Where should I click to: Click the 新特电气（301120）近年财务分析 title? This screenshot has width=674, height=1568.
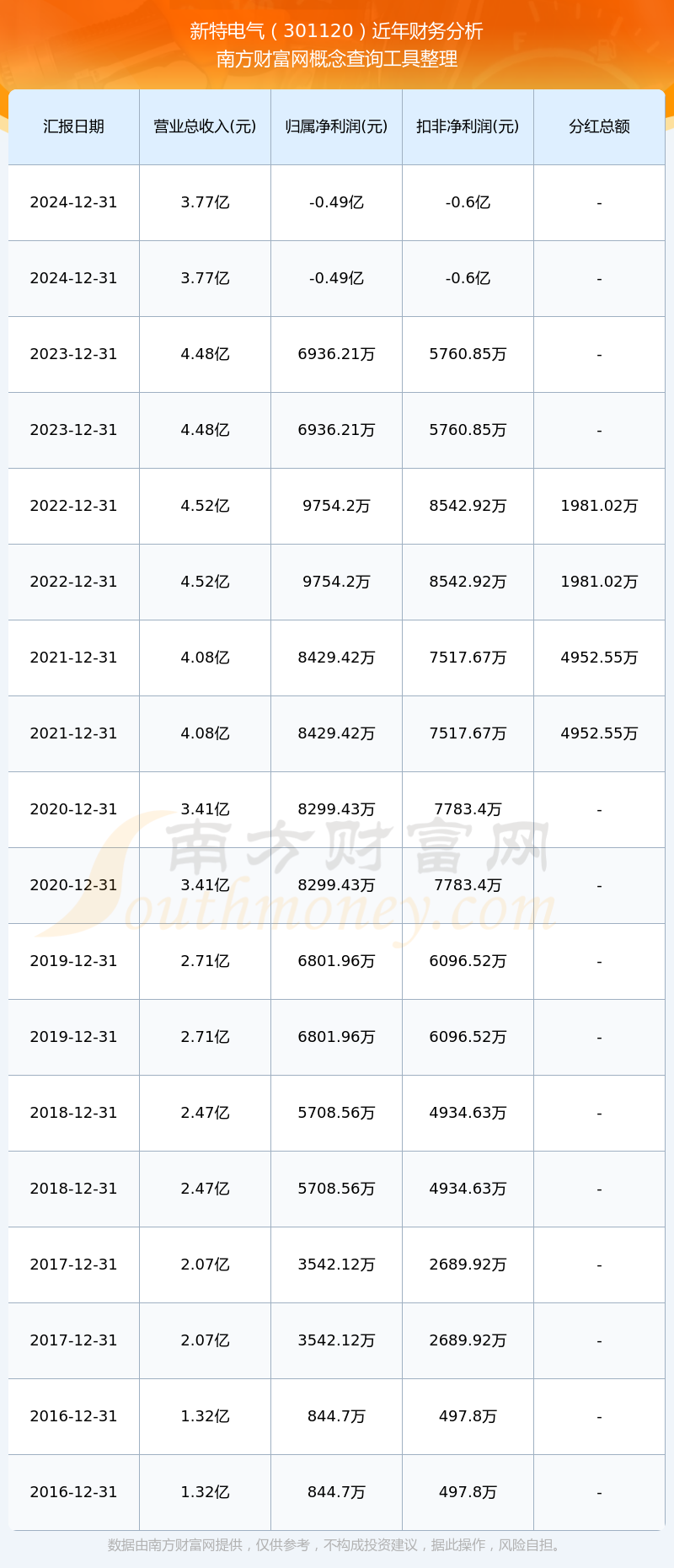(x=336, y=31)
